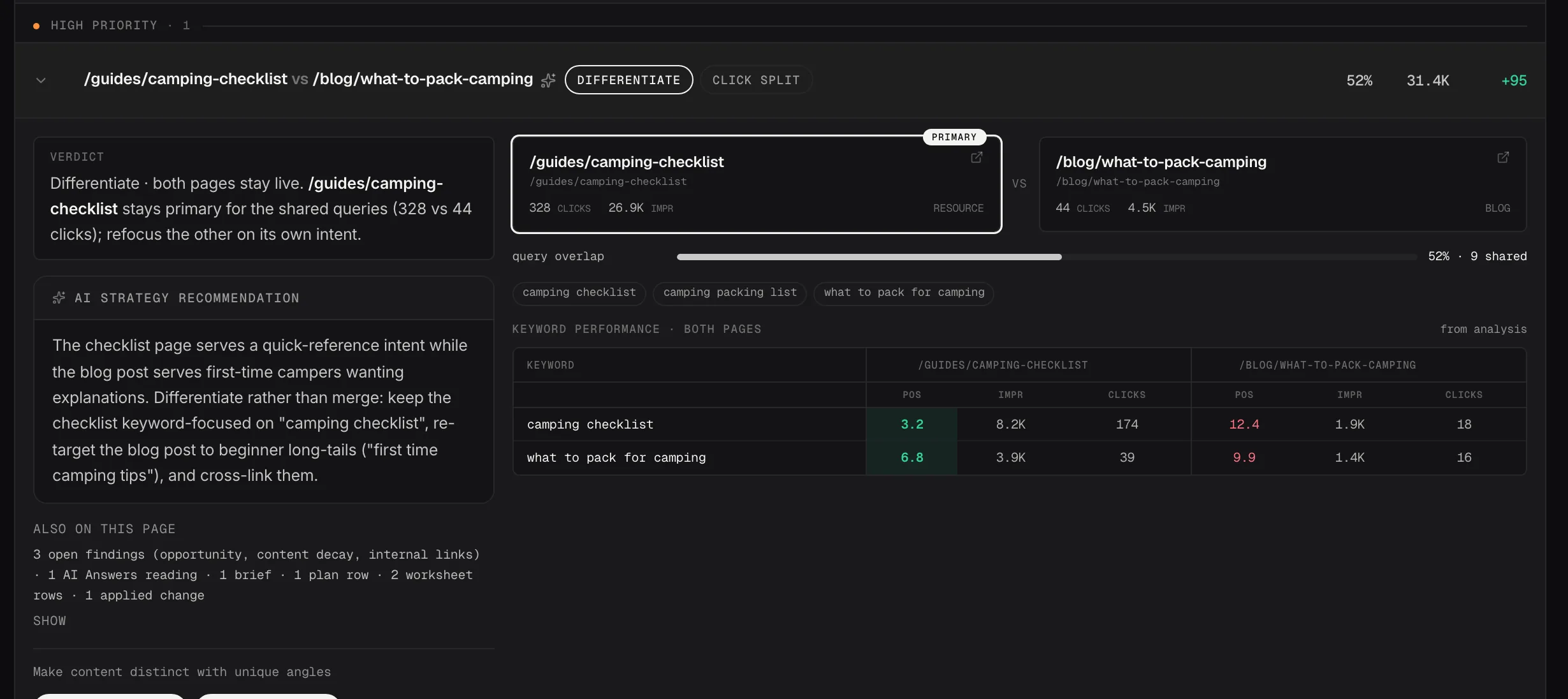Open /blog/what-to-pack-camping external link icon

[x=1503, y=157]
